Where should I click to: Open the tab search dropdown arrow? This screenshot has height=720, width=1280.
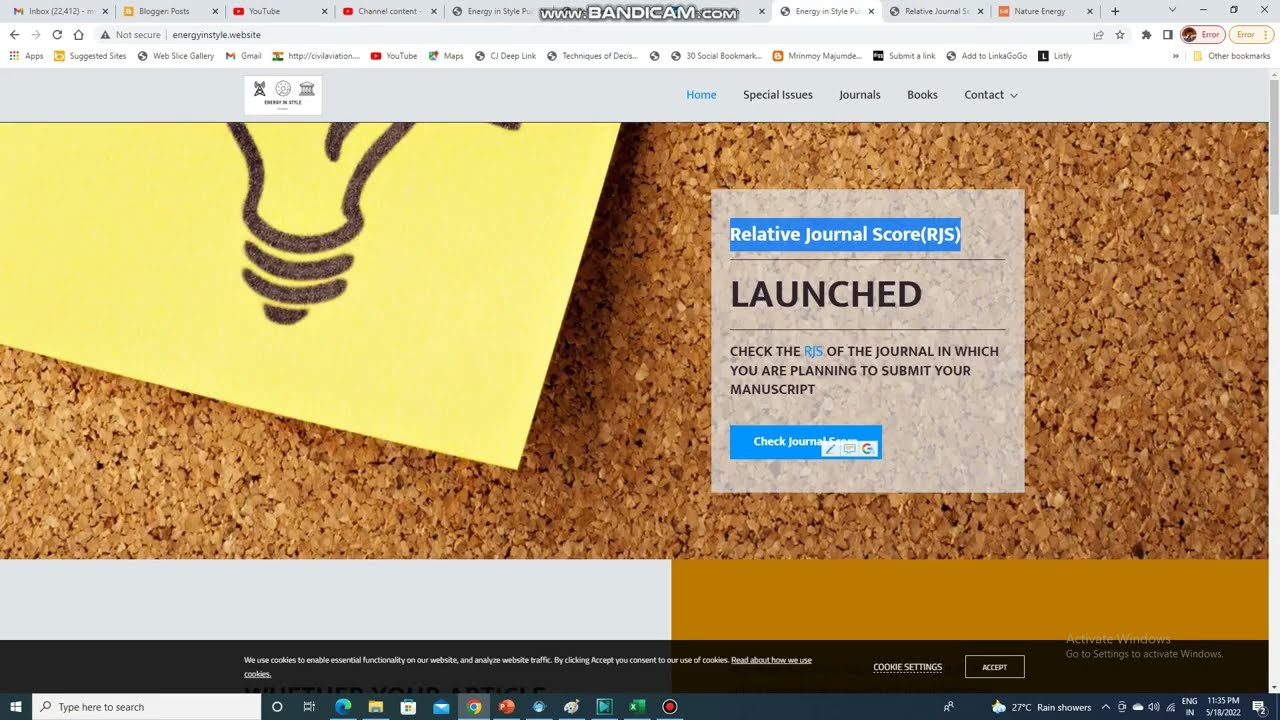[1173, 11]
